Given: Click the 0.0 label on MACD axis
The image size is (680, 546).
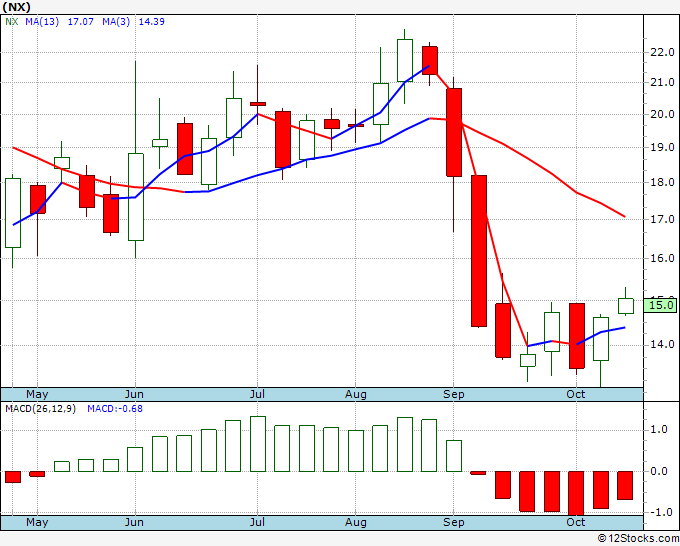Looking at the screenshot, I should click(658, 471).
